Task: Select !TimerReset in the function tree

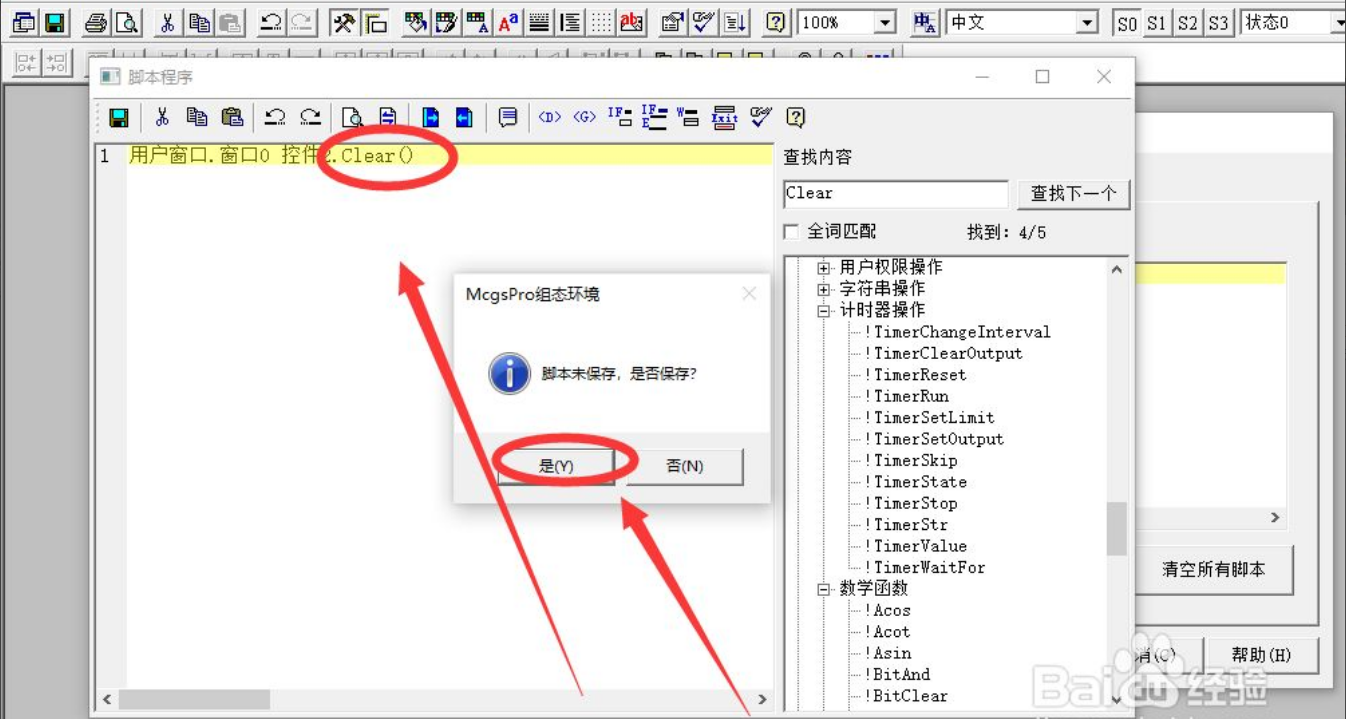Action: point(919,375)
